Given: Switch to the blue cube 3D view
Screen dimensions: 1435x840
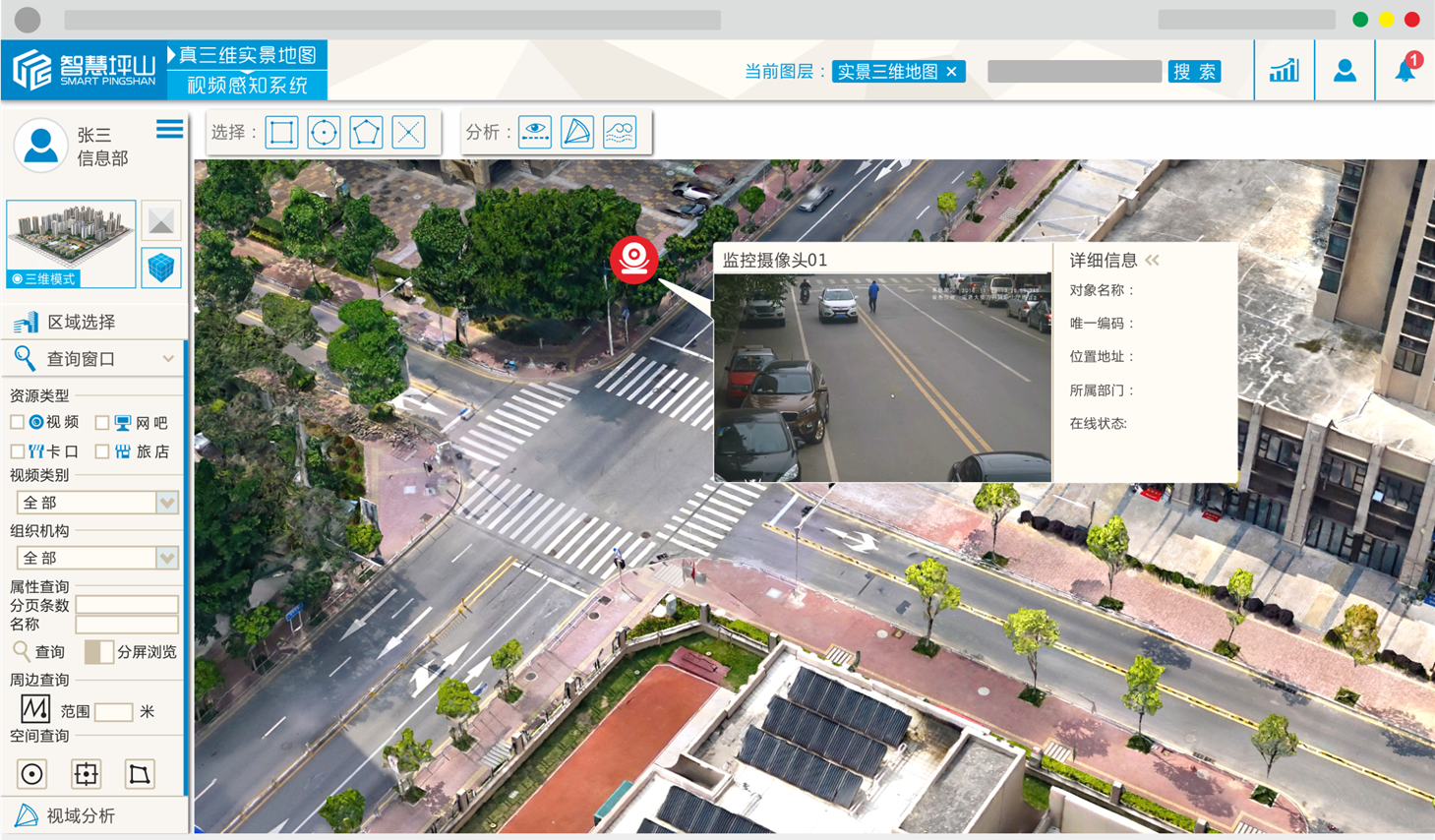Looking at the screenshot, I should (160, 268).
